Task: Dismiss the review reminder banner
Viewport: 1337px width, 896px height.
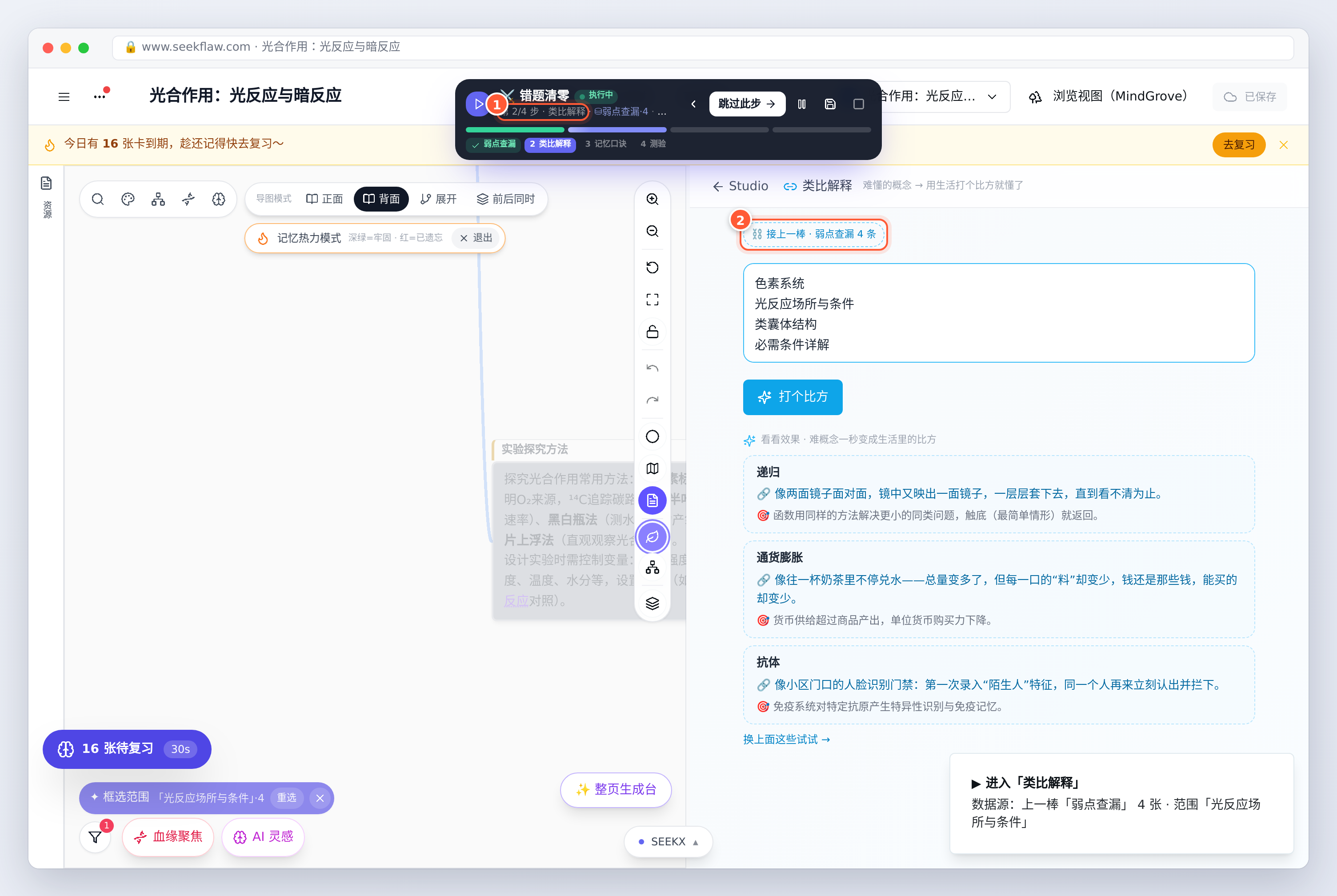Action: (x=1283, y=145)
